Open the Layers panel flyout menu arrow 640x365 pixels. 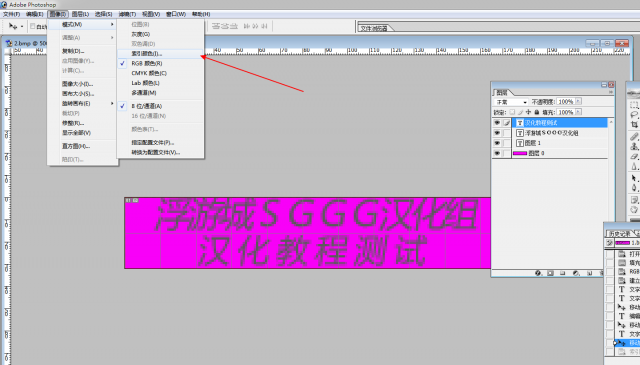[611, 92]
